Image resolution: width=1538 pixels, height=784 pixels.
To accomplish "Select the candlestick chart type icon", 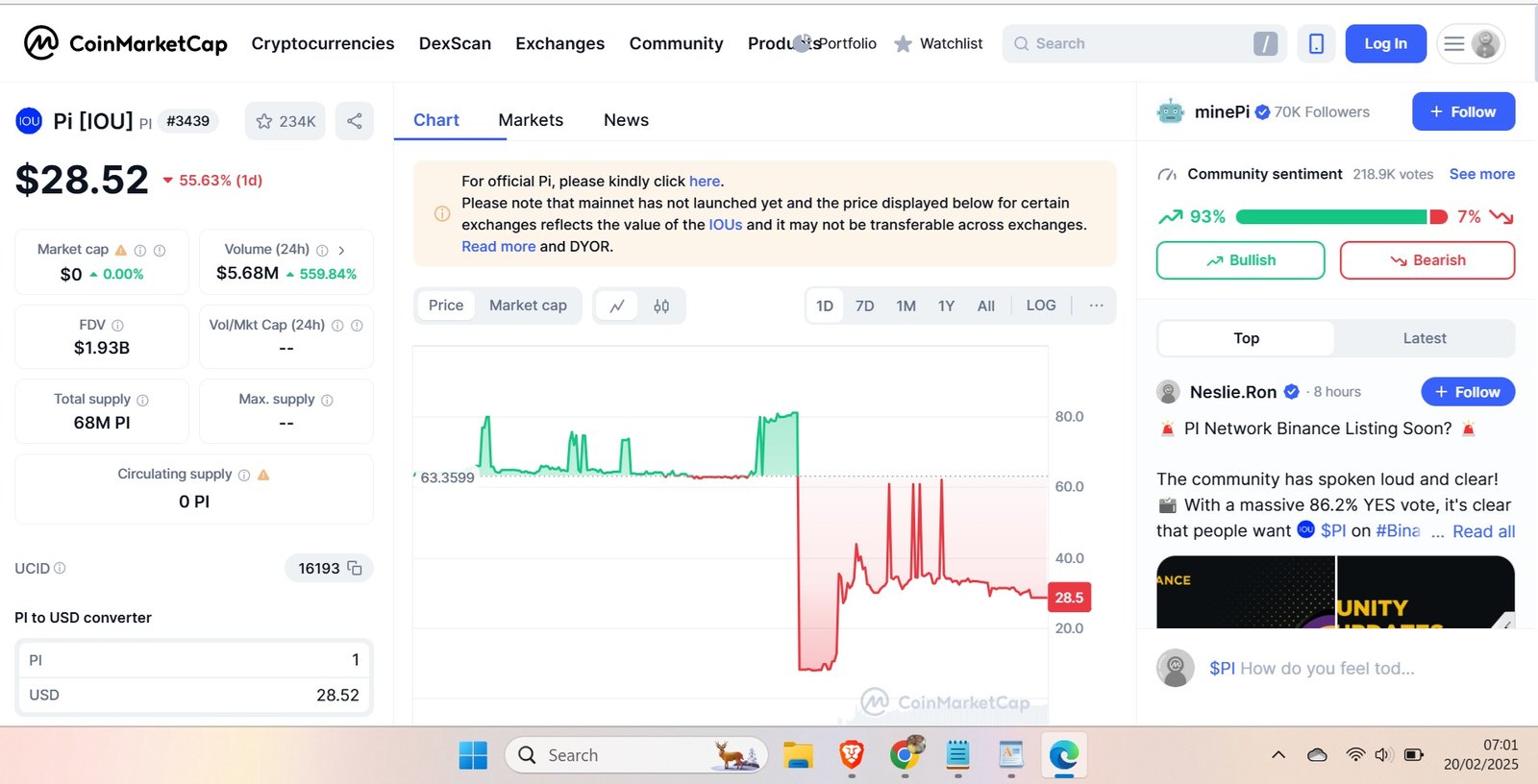I will (661, 306).
